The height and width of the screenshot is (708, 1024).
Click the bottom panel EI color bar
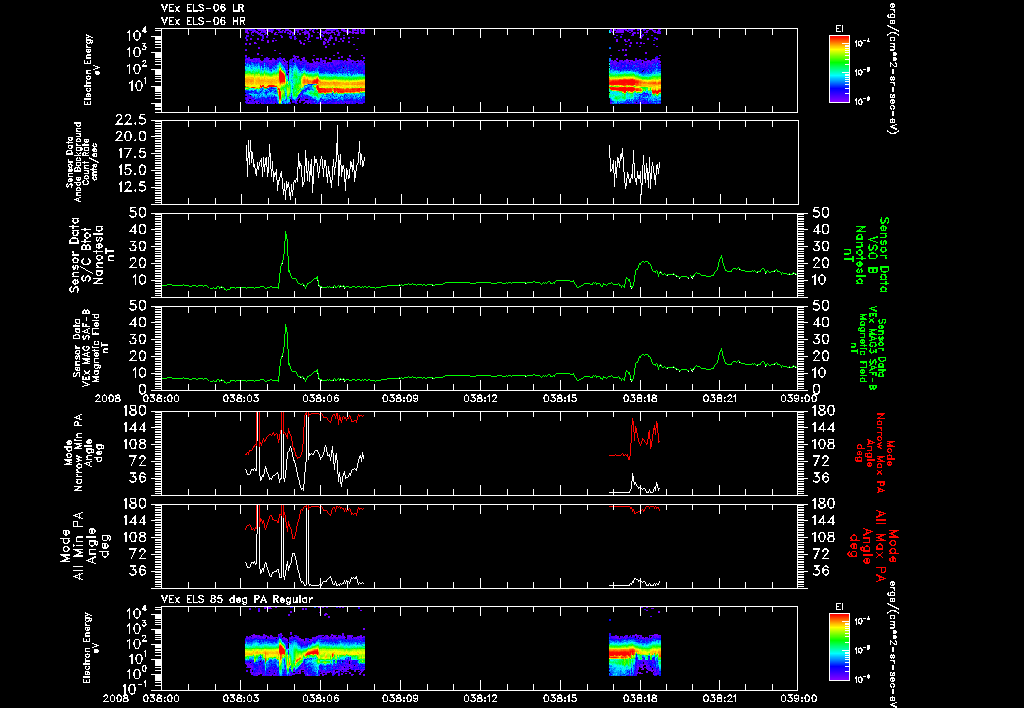coord(839,649)
